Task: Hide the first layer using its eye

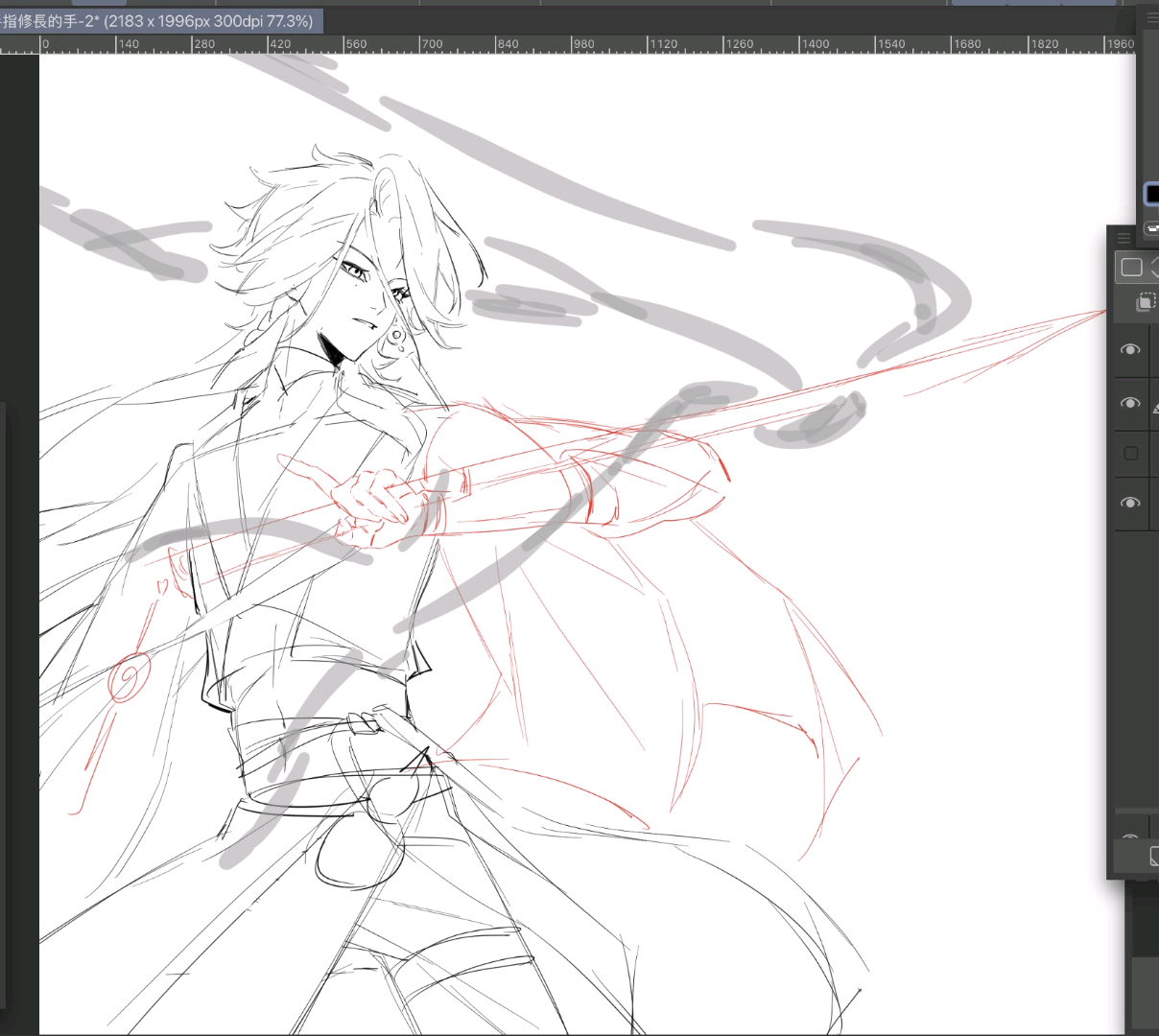Action: tap(1130, 350)
